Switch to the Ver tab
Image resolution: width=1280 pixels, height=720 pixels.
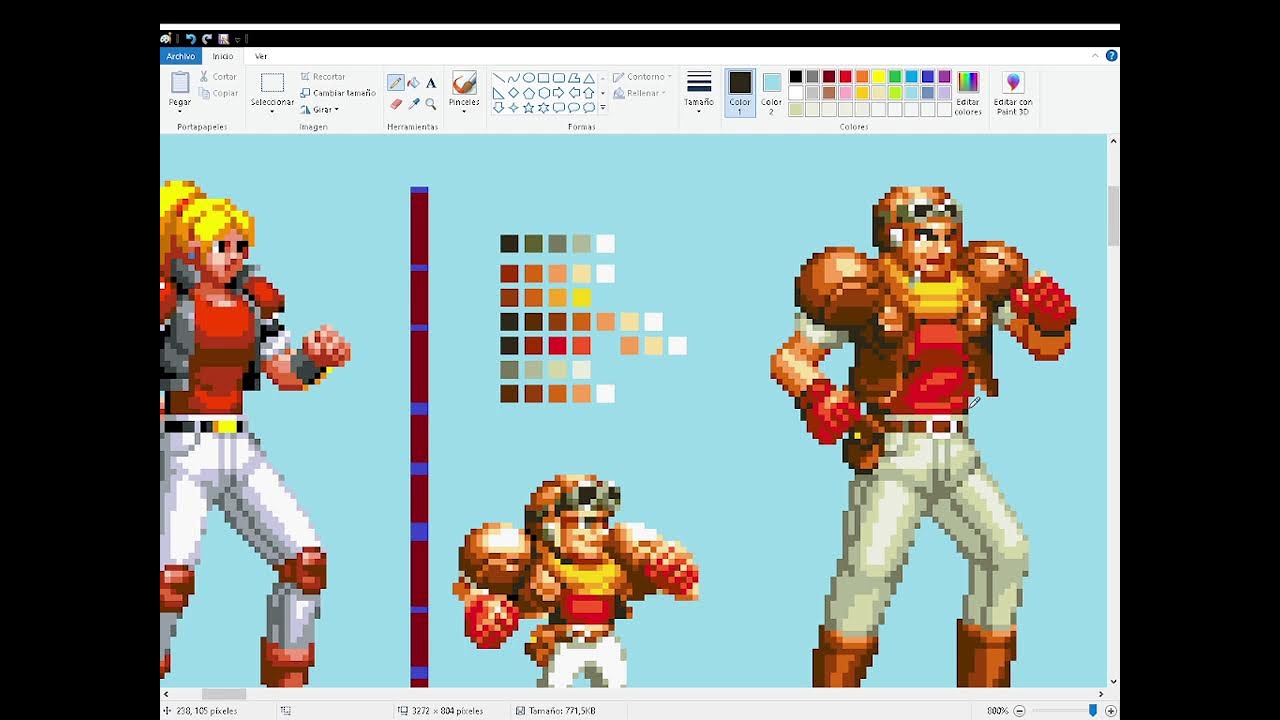pyautogui.click(x=261, y=56)
